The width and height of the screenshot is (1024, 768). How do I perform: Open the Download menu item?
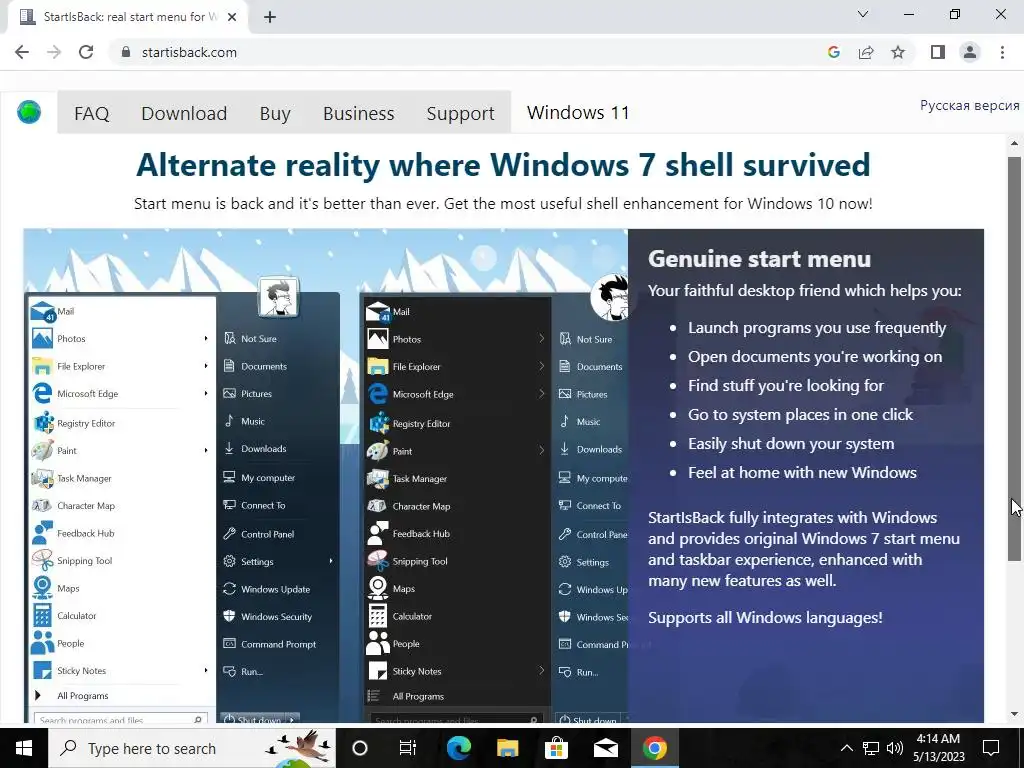[x=184, y=113]
